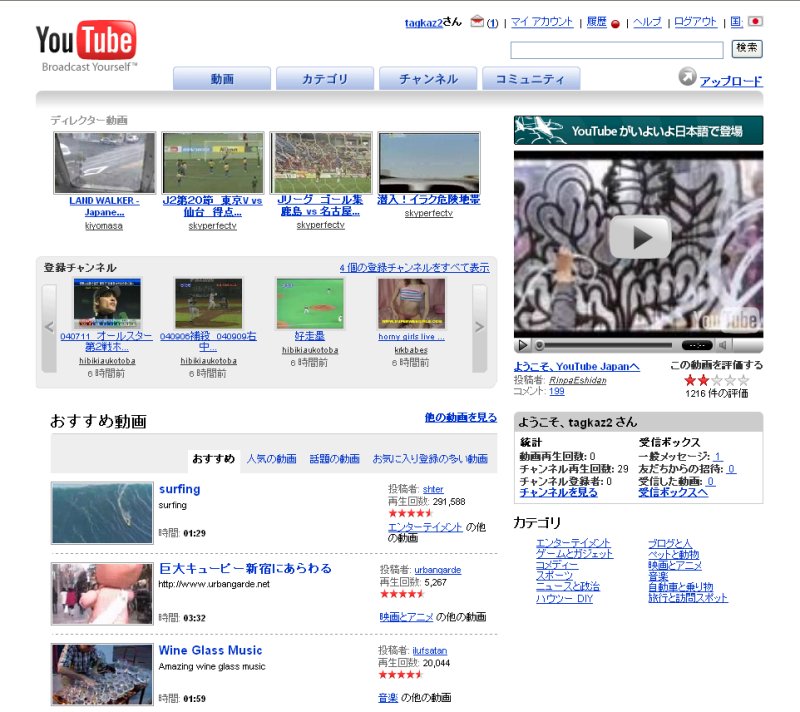Image resolution: width=800 pixels, height=712 pixels.
Task: Open the 旅行と訪問スポット category link
Action: pyautogui.click(x=688, y=598)
